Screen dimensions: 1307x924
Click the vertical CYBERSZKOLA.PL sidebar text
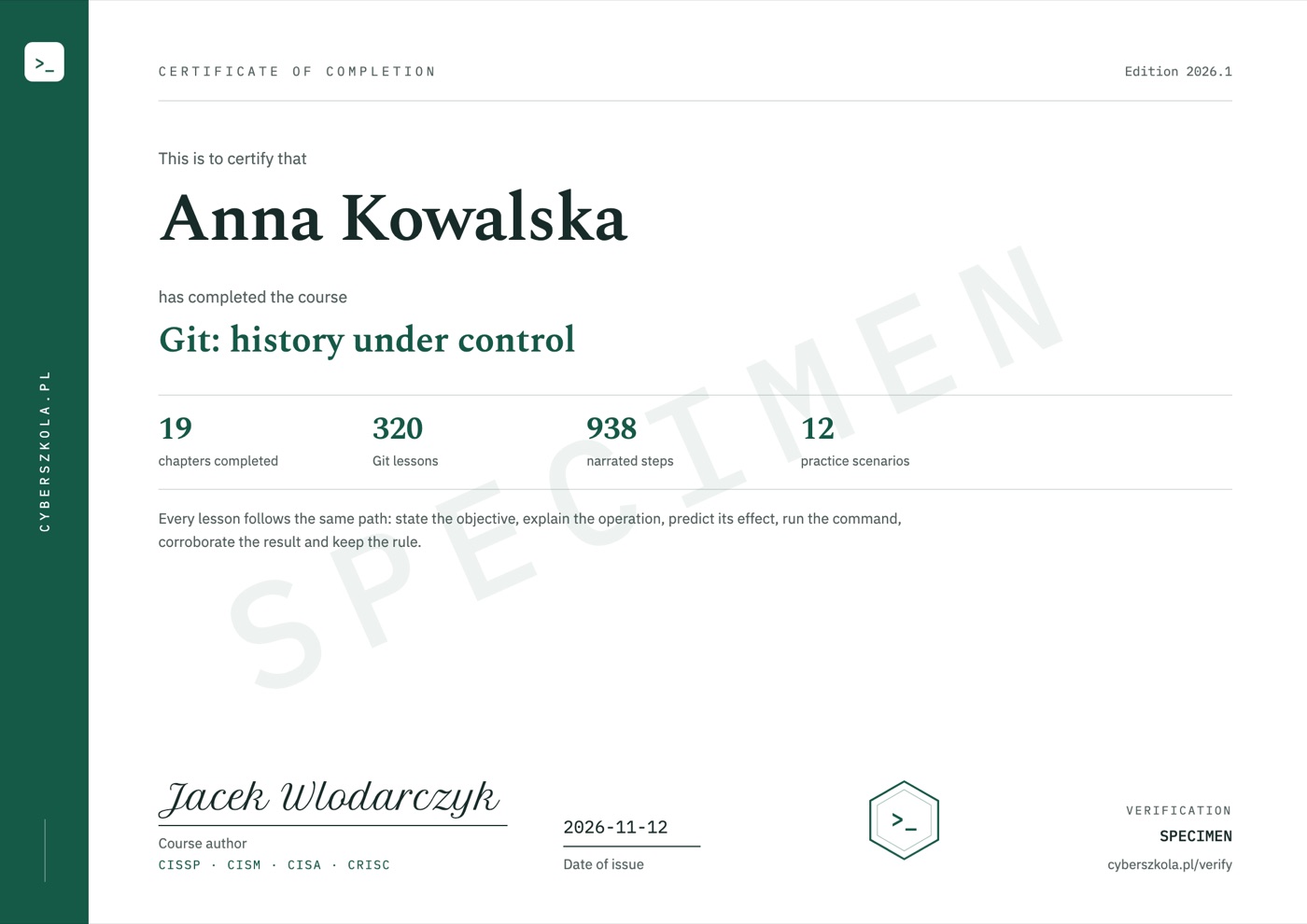pyautogui.click(x=45, y=451)
